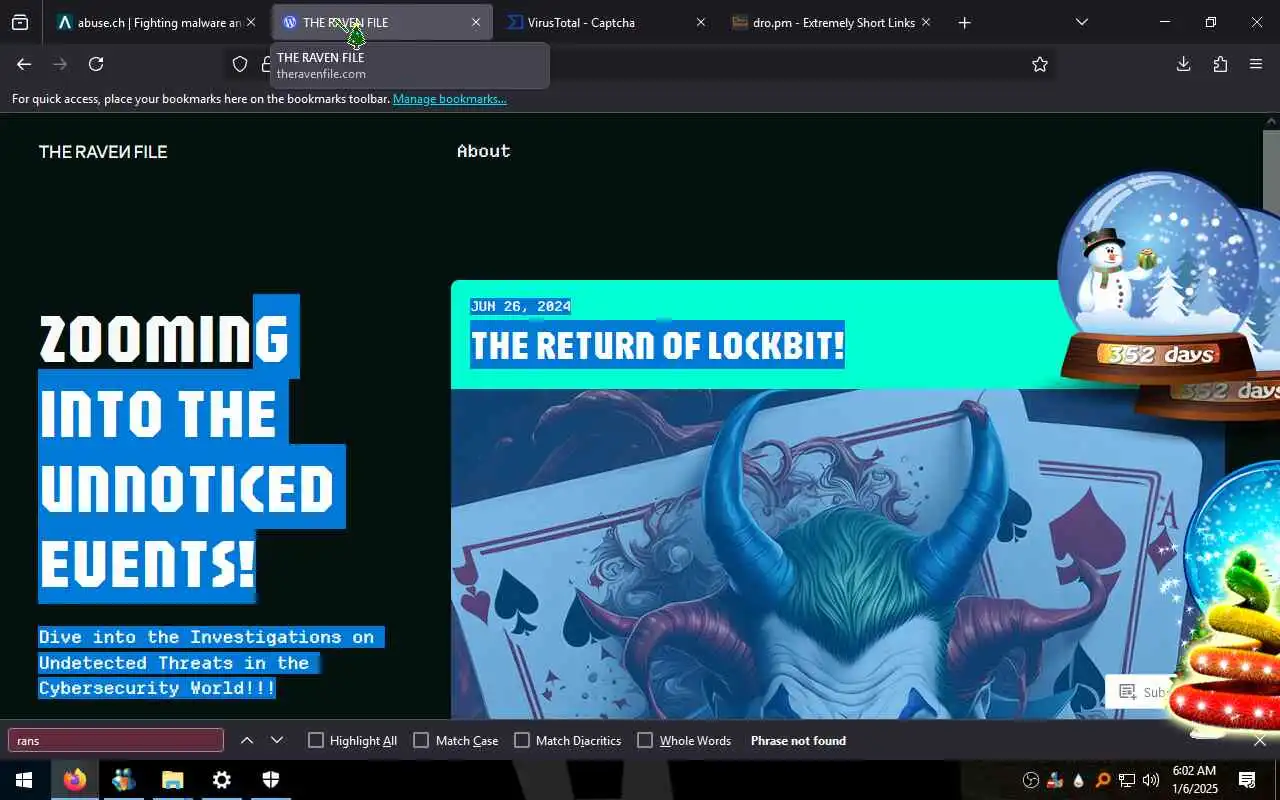Go back to the previous page
The width and height of the screenshot is (1280, 800).
coord(24,64)
